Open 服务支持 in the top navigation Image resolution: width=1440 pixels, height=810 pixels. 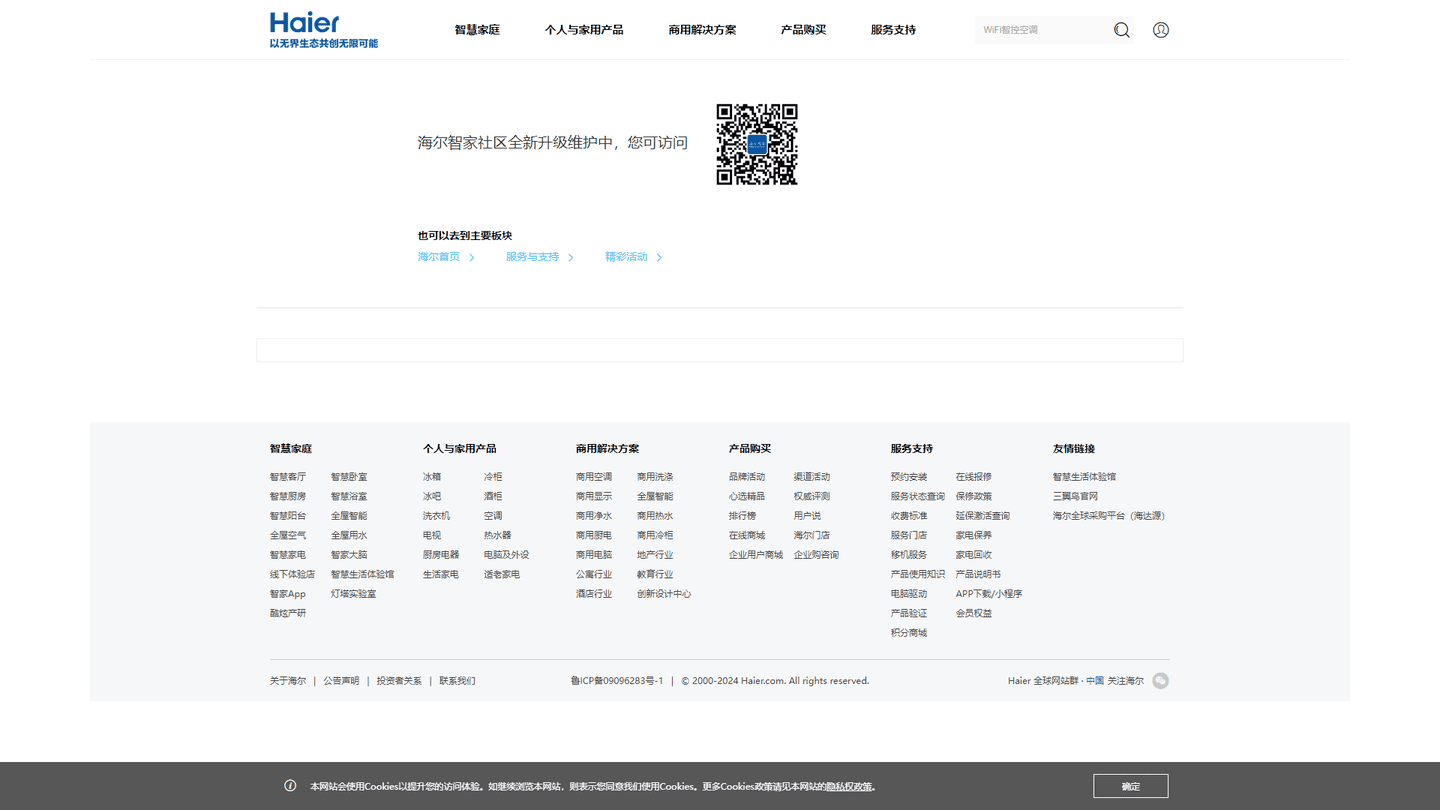coord(893,30)
